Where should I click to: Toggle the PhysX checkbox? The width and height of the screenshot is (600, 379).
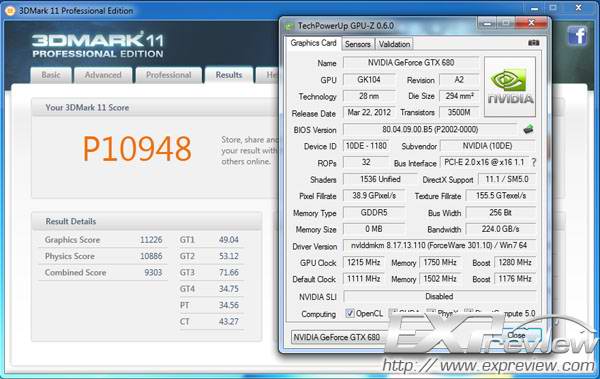431,313
